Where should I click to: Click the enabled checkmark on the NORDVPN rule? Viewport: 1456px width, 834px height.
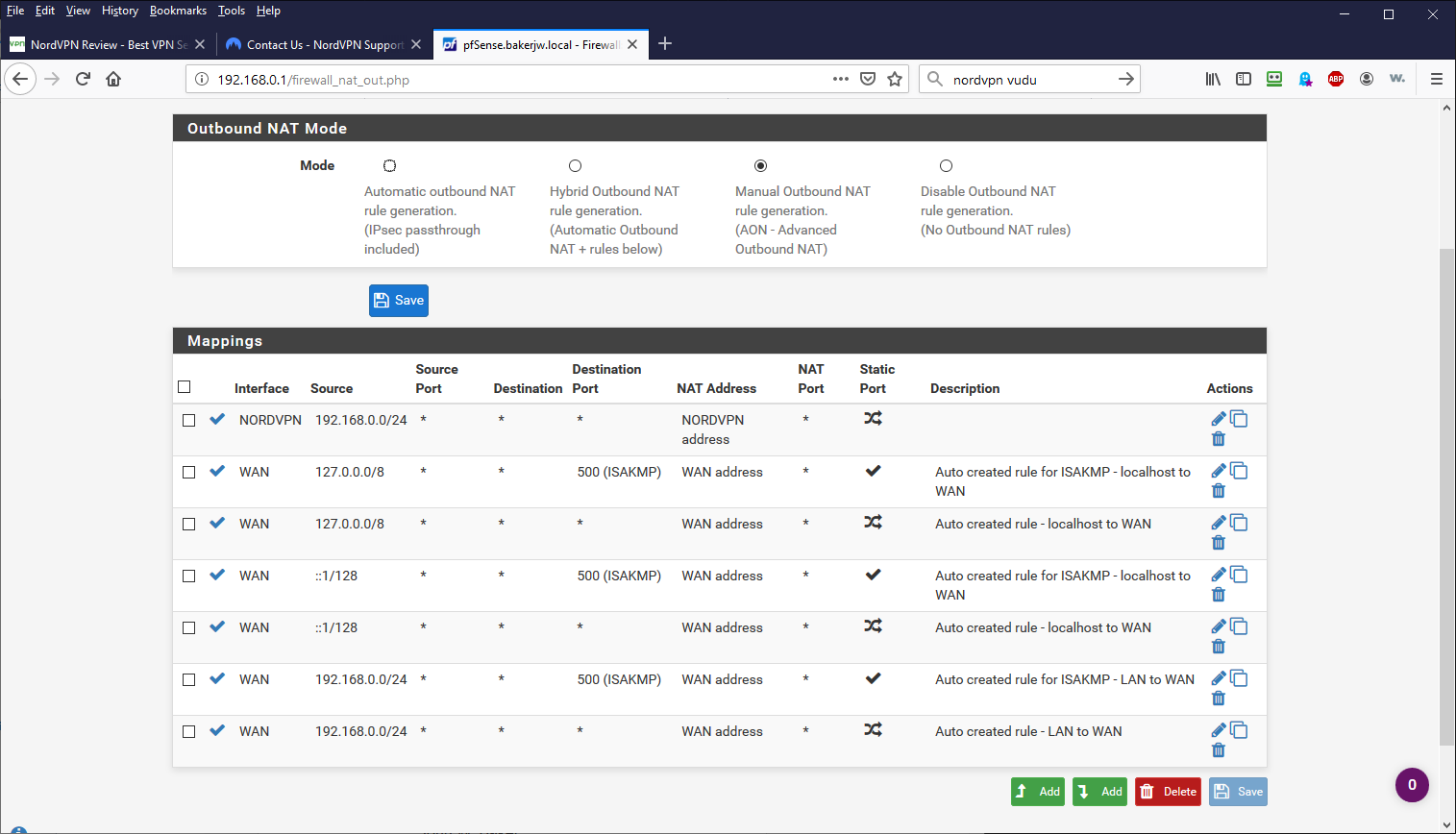pos(217,419)
